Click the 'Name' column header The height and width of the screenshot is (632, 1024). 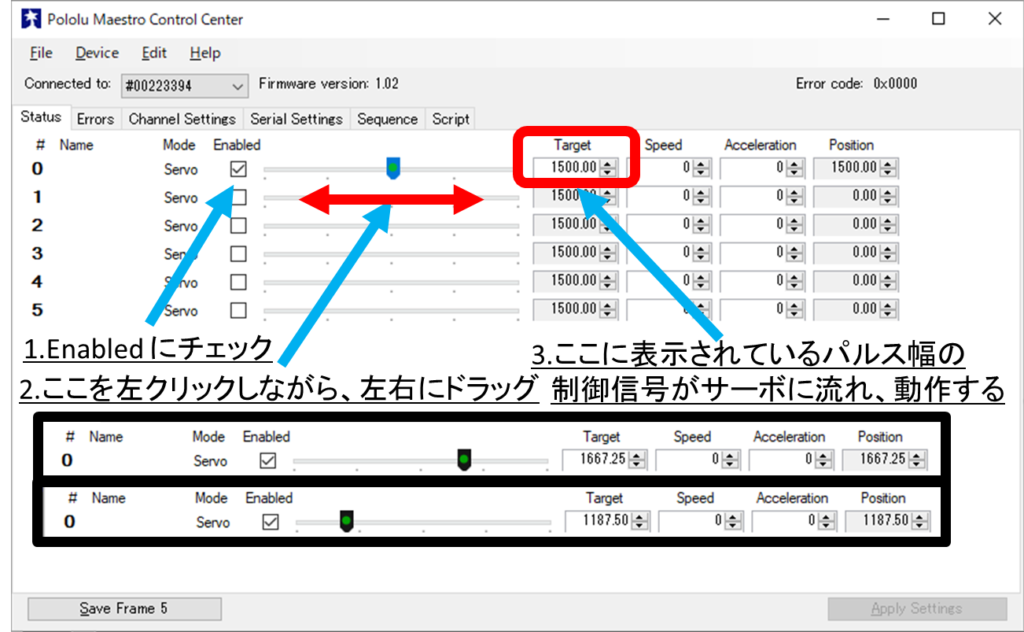76,145
